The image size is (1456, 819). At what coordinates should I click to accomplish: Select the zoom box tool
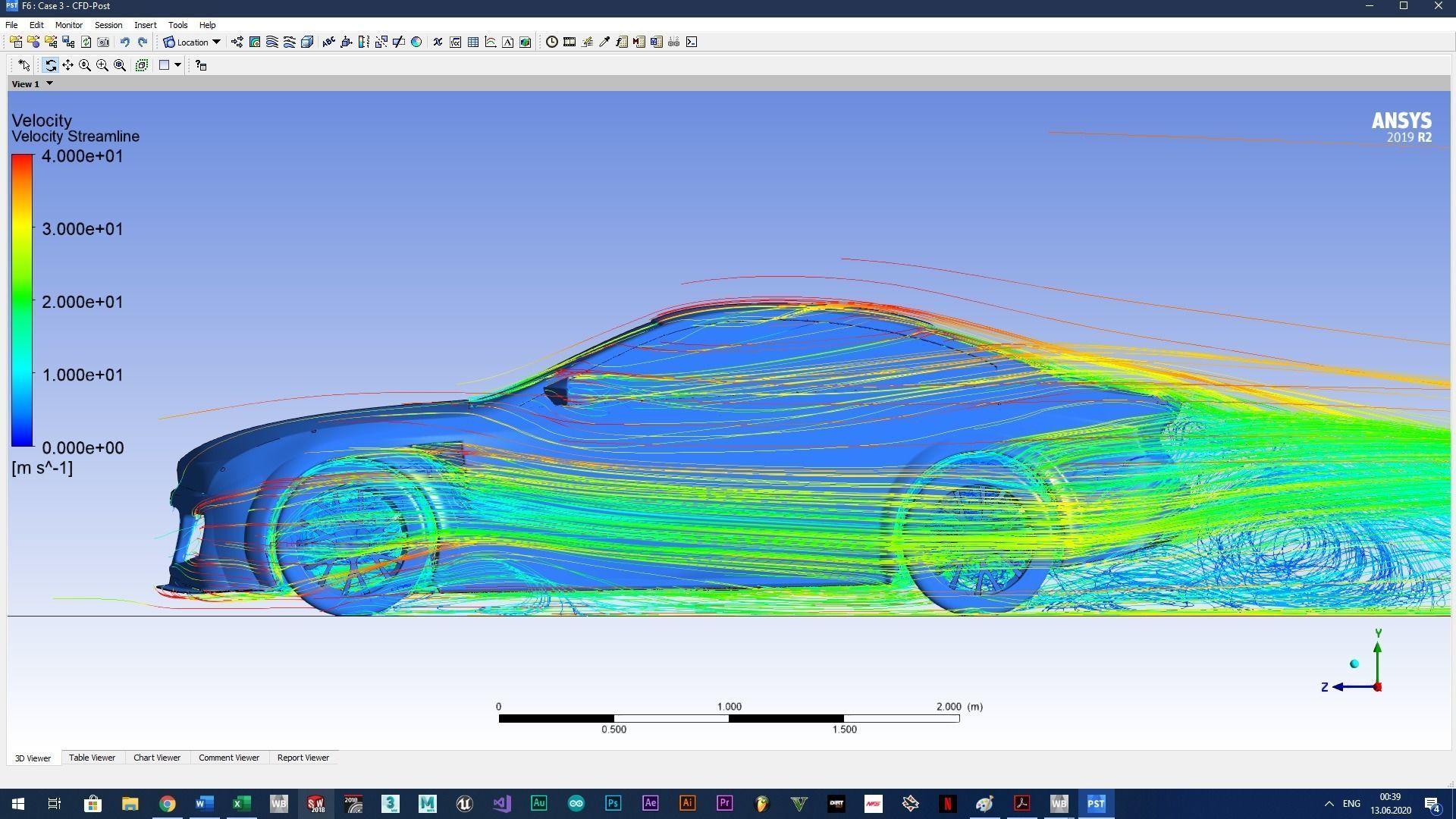[x=102, y=65]
